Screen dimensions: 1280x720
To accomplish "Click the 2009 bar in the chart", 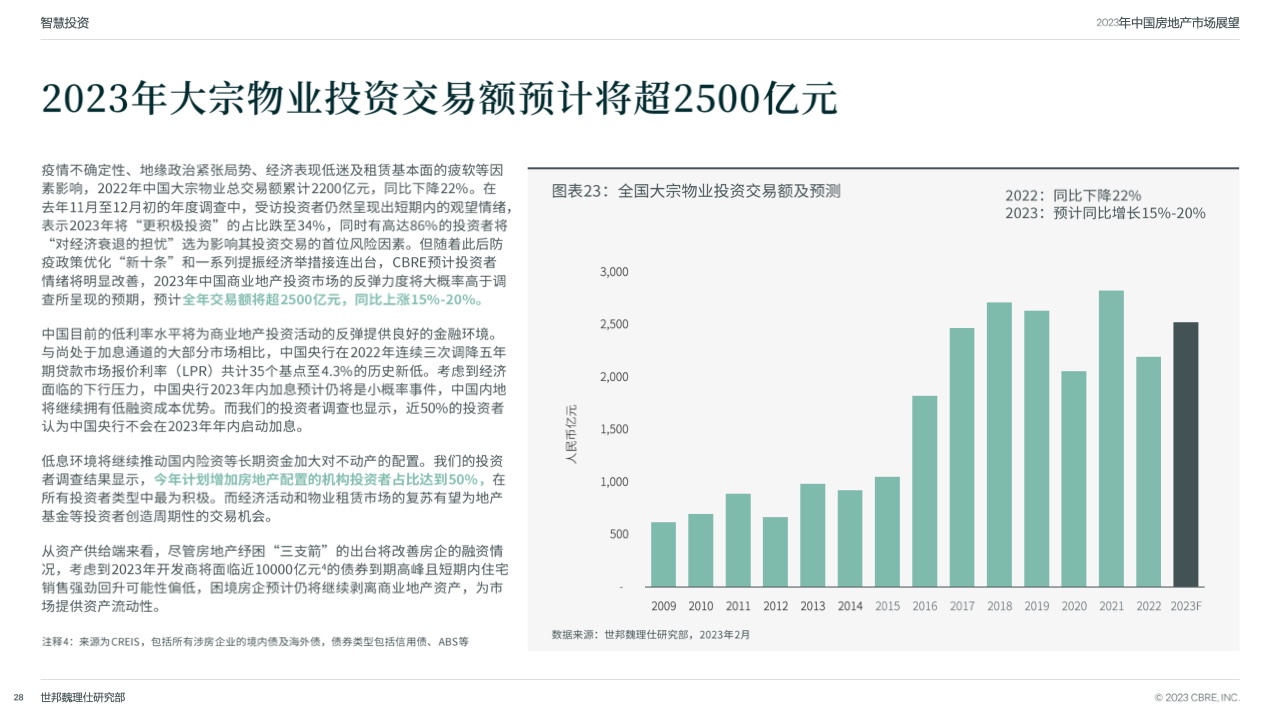I will coord(663,554).
